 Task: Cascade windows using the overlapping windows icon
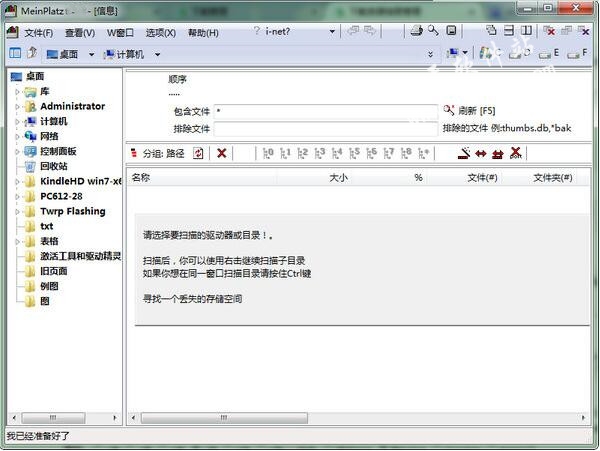point(491,30)
